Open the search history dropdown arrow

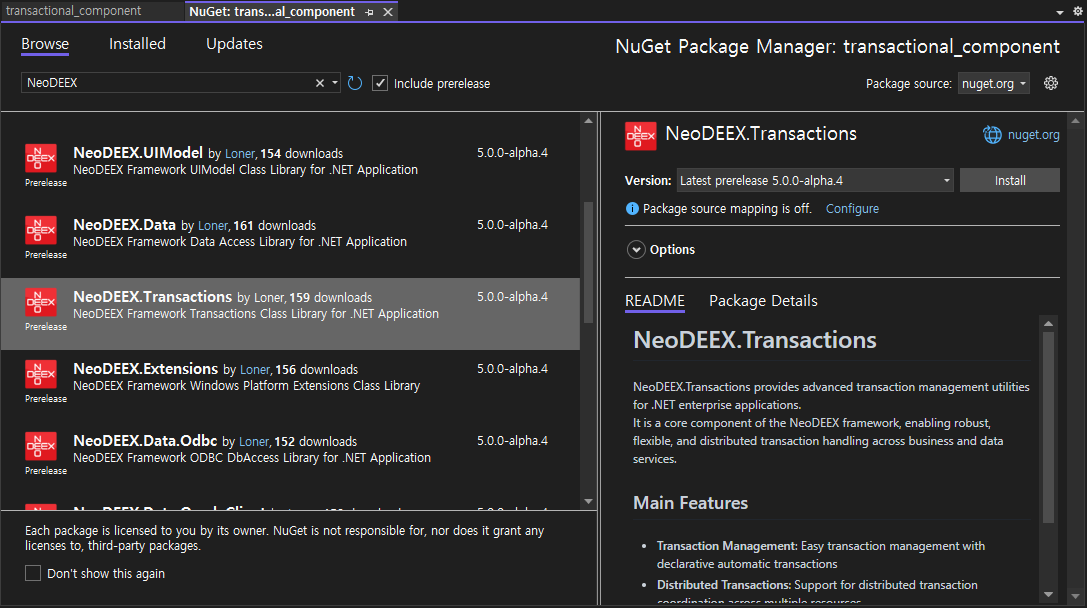(335, 83)
